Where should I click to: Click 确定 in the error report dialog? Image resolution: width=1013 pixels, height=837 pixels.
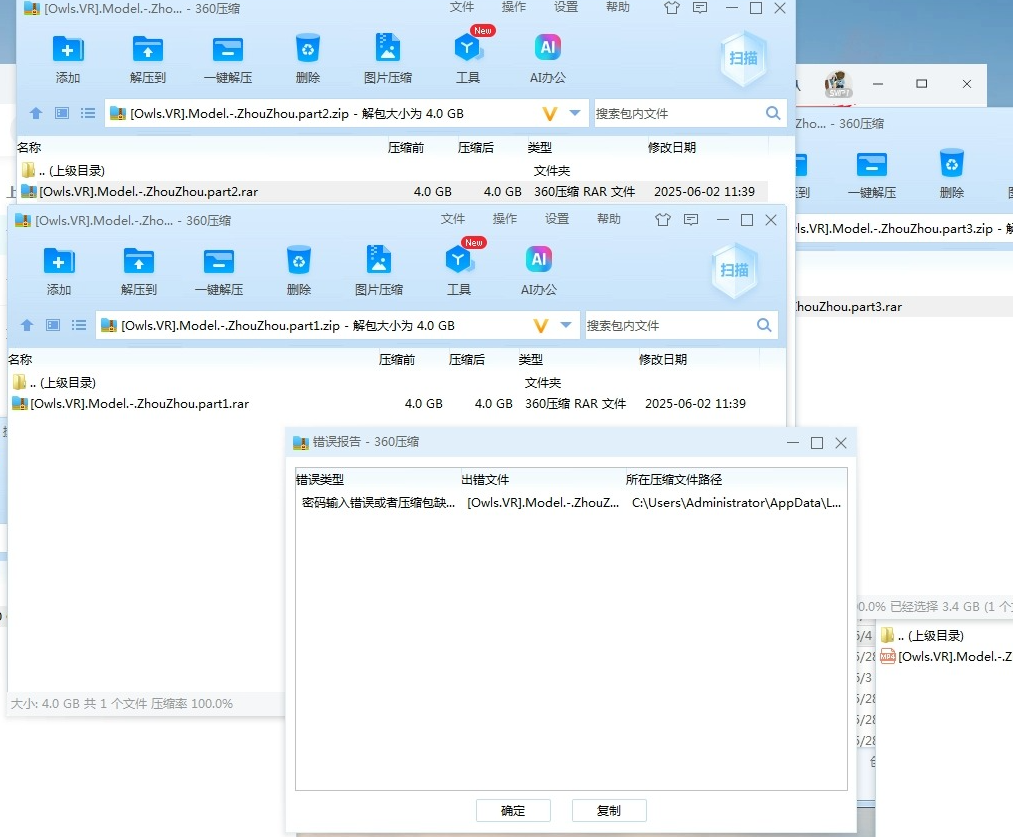pos(513,810)
